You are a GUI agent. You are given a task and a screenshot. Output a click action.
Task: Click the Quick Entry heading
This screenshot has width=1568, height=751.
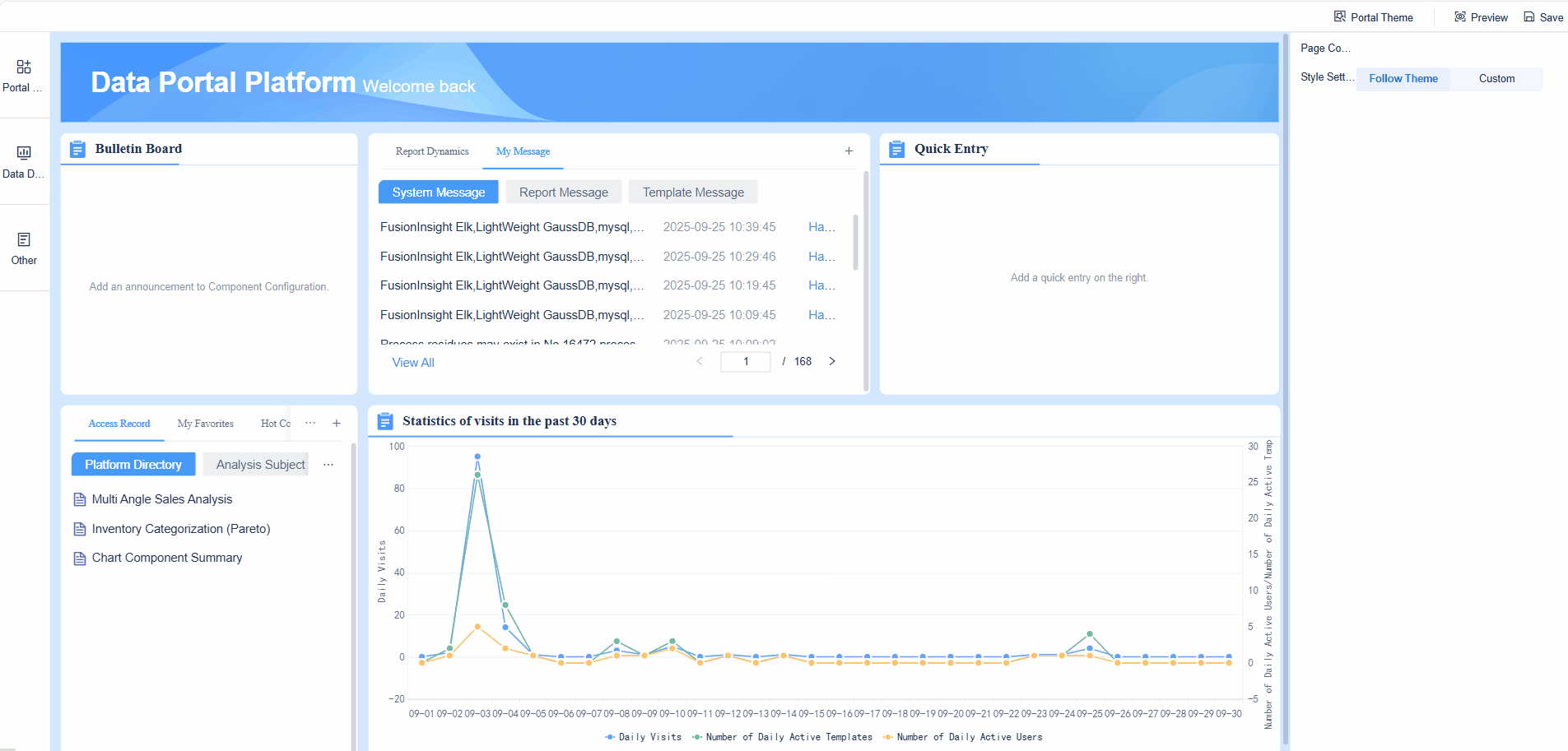[x=952, y=149]
